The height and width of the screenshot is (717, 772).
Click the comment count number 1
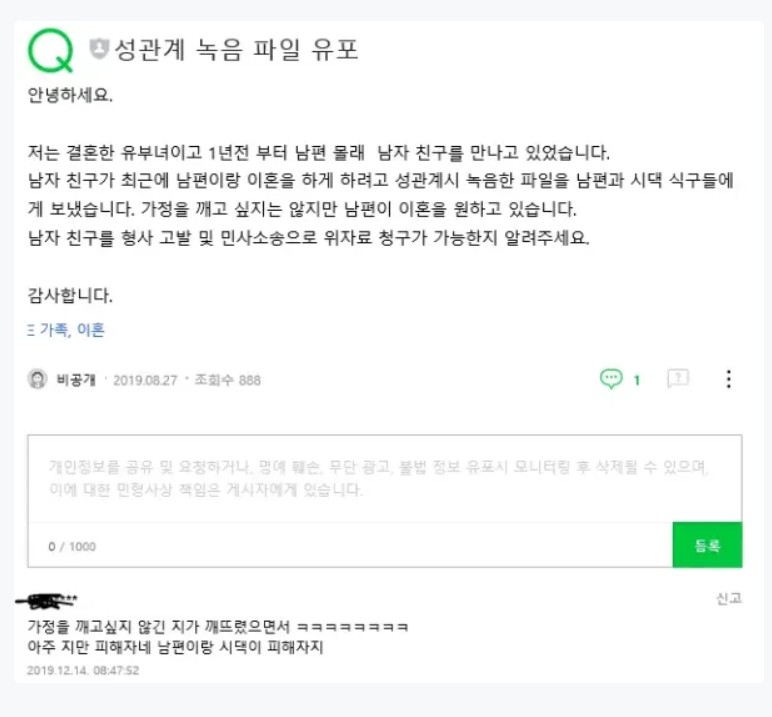[637, 380]
